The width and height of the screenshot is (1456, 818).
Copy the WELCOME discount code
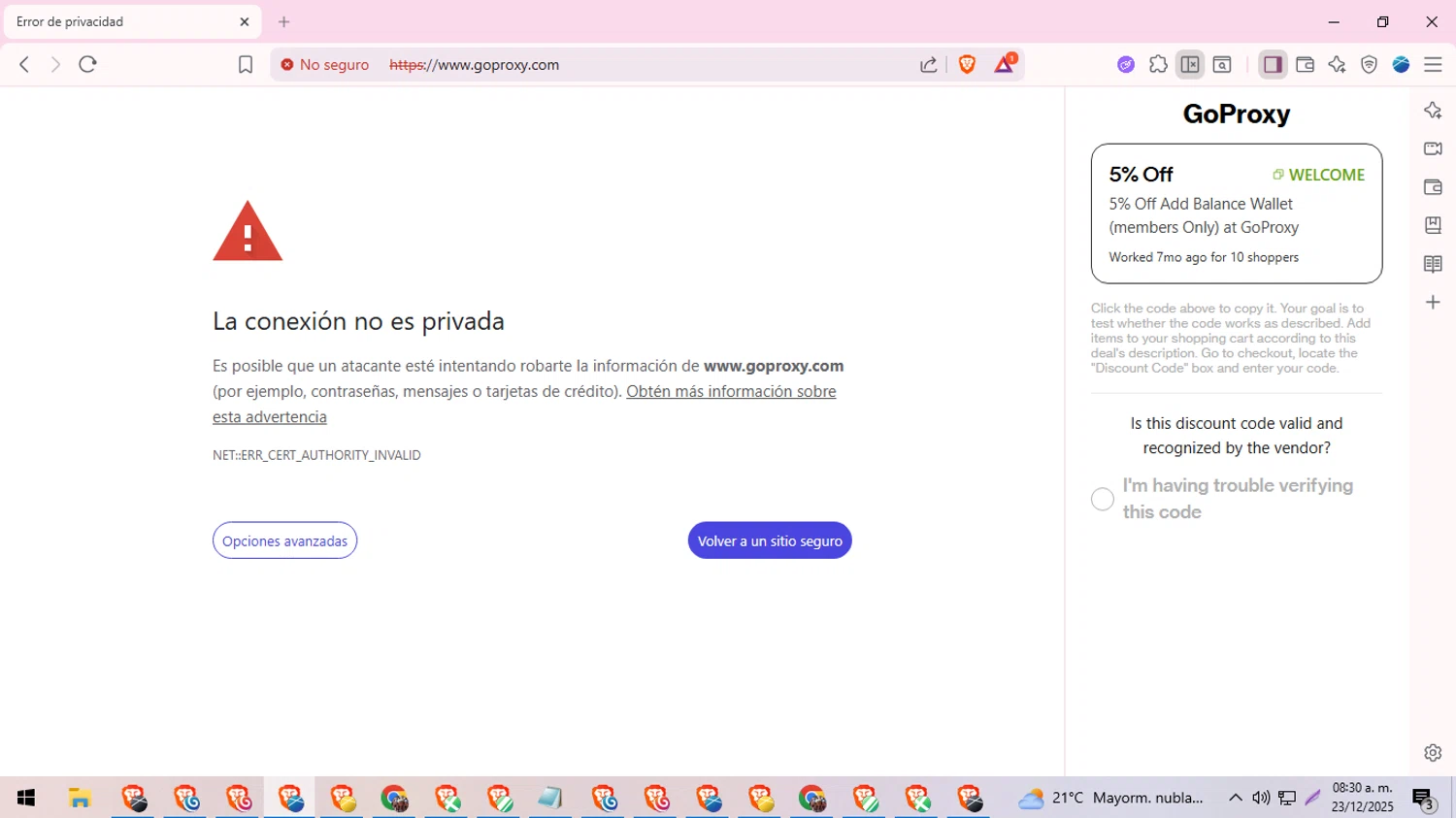[1318, 175]
